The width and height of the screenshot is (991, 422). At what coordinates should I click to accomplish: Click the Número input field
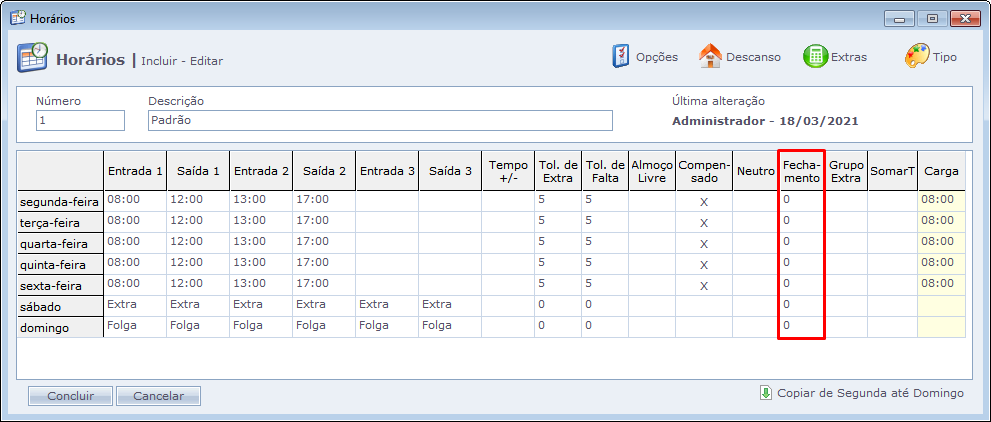click(x=80, y=120)
